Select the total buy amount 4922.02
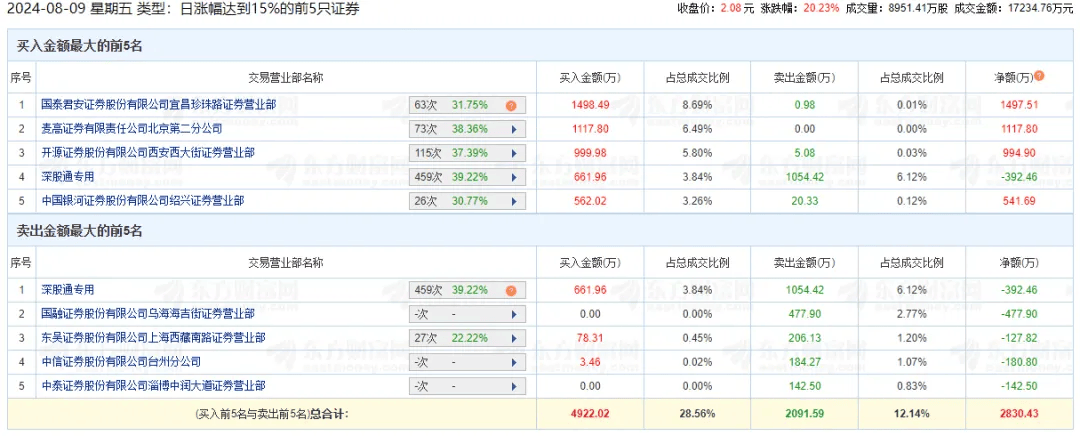This screenshot has width=1080, height=436. pyautogui.click(x=590, y=413)
